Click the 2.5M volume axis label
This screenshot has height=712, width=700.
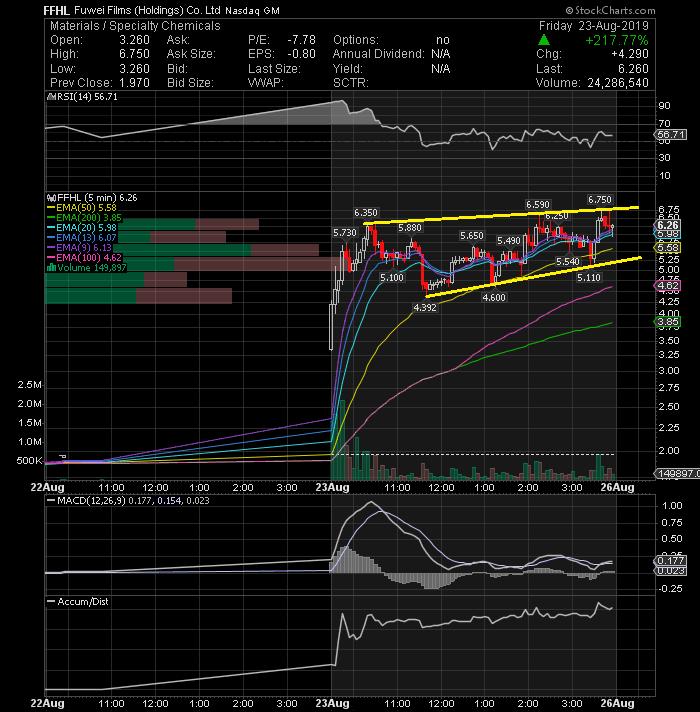pyautogui.click(x=30, y=385)
